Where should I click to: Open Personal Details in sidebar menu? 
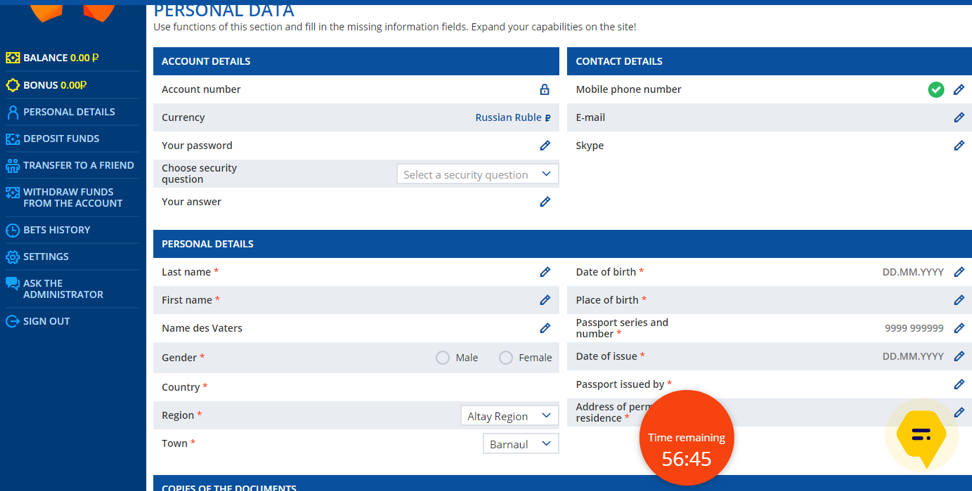coord(69,112)
